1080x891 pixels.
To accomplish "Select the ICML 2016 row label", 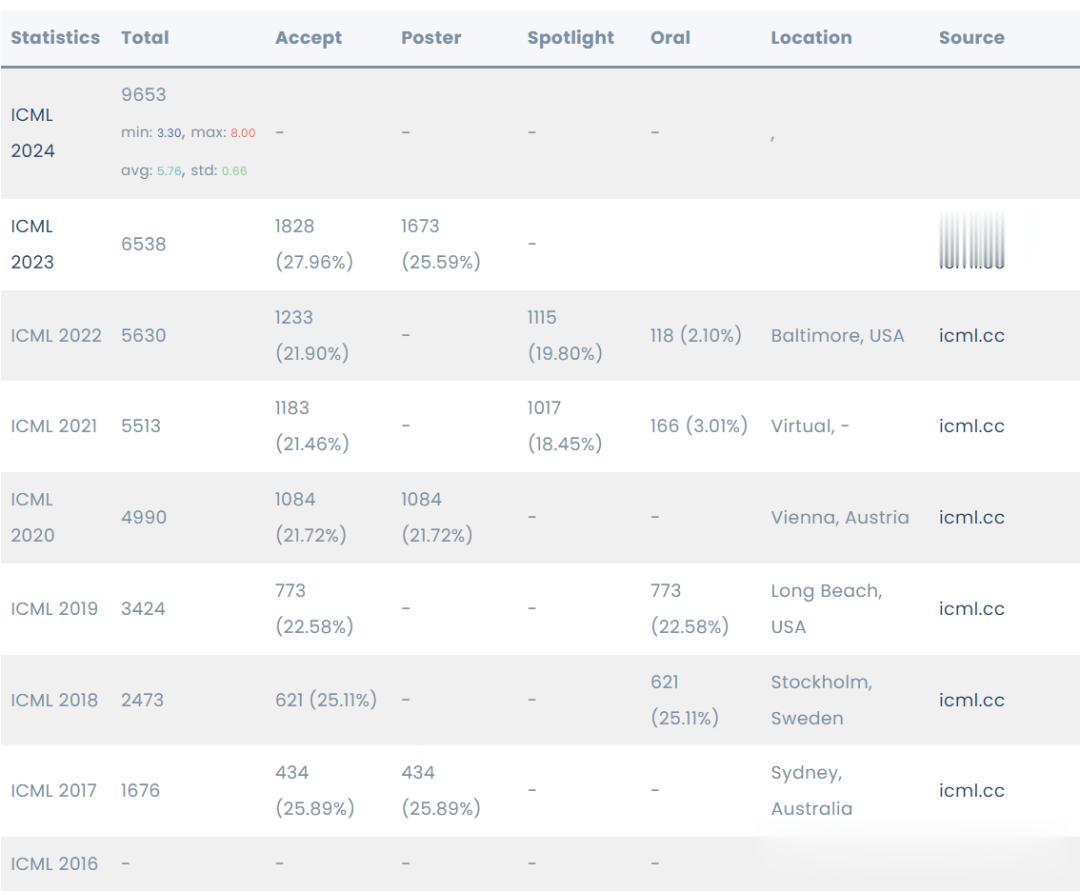I will coord(54,863).
